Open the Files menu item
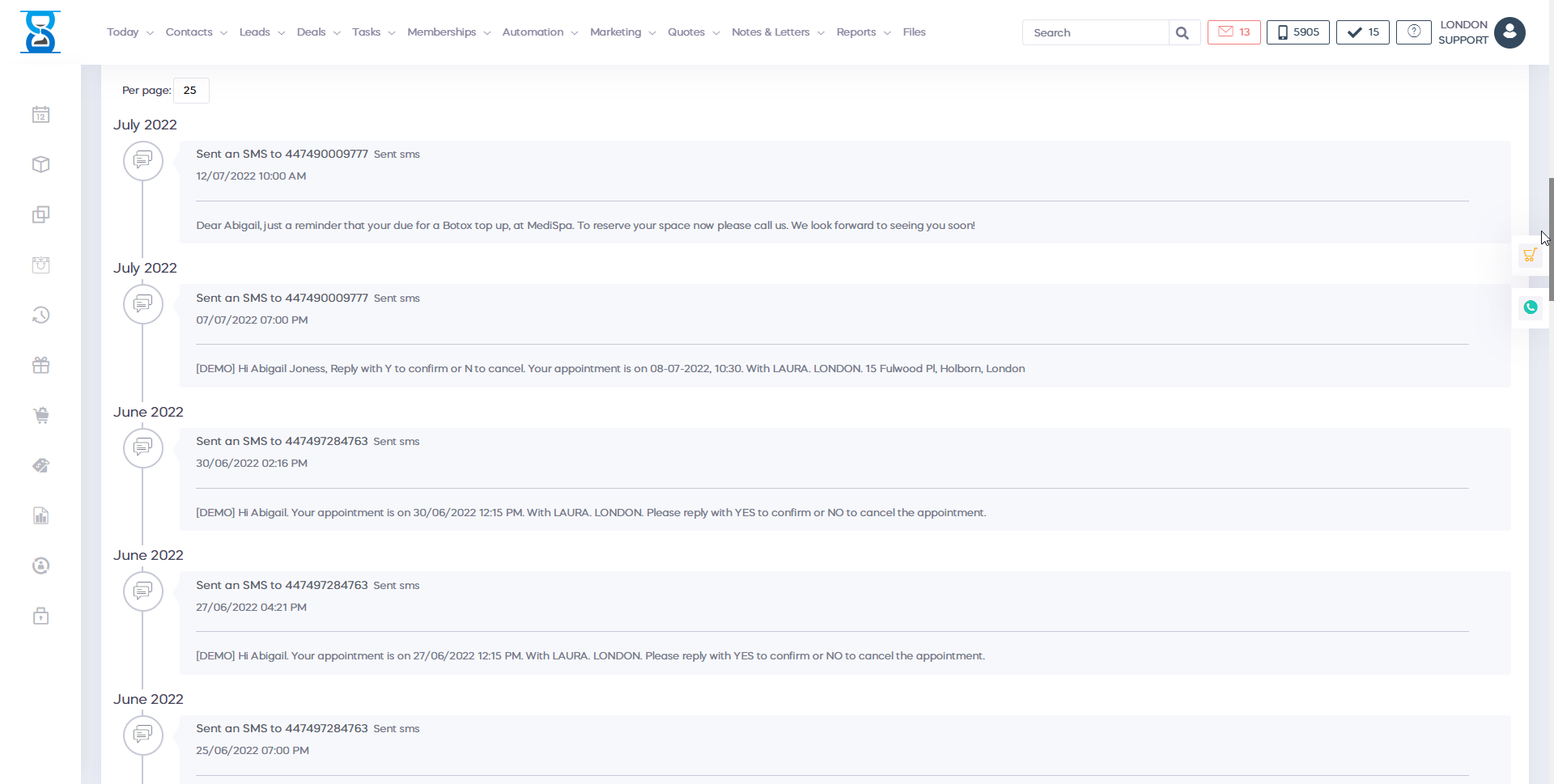The image size is (1554, 784). point(914,32)
